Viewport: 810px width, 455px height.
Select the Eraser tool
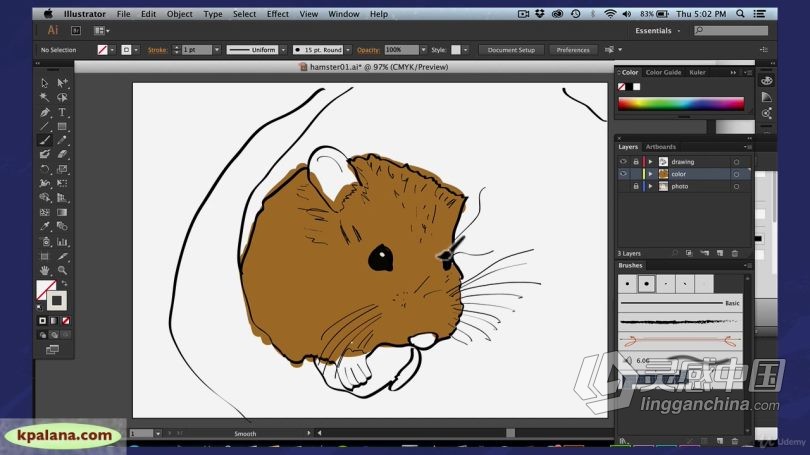pos(62,154)
